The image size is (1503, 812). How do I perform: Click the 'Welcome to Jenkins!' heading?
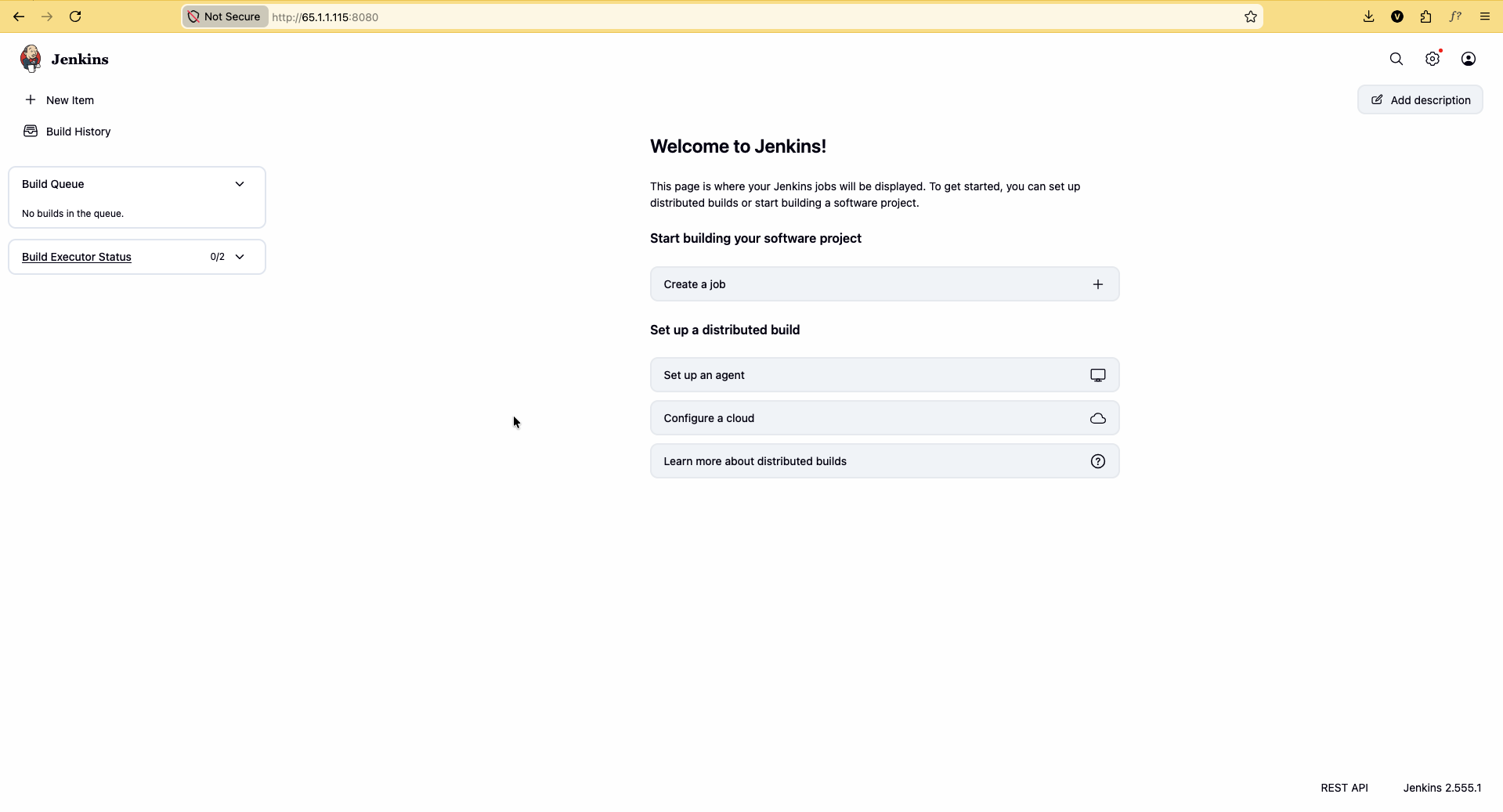(738, 146)
